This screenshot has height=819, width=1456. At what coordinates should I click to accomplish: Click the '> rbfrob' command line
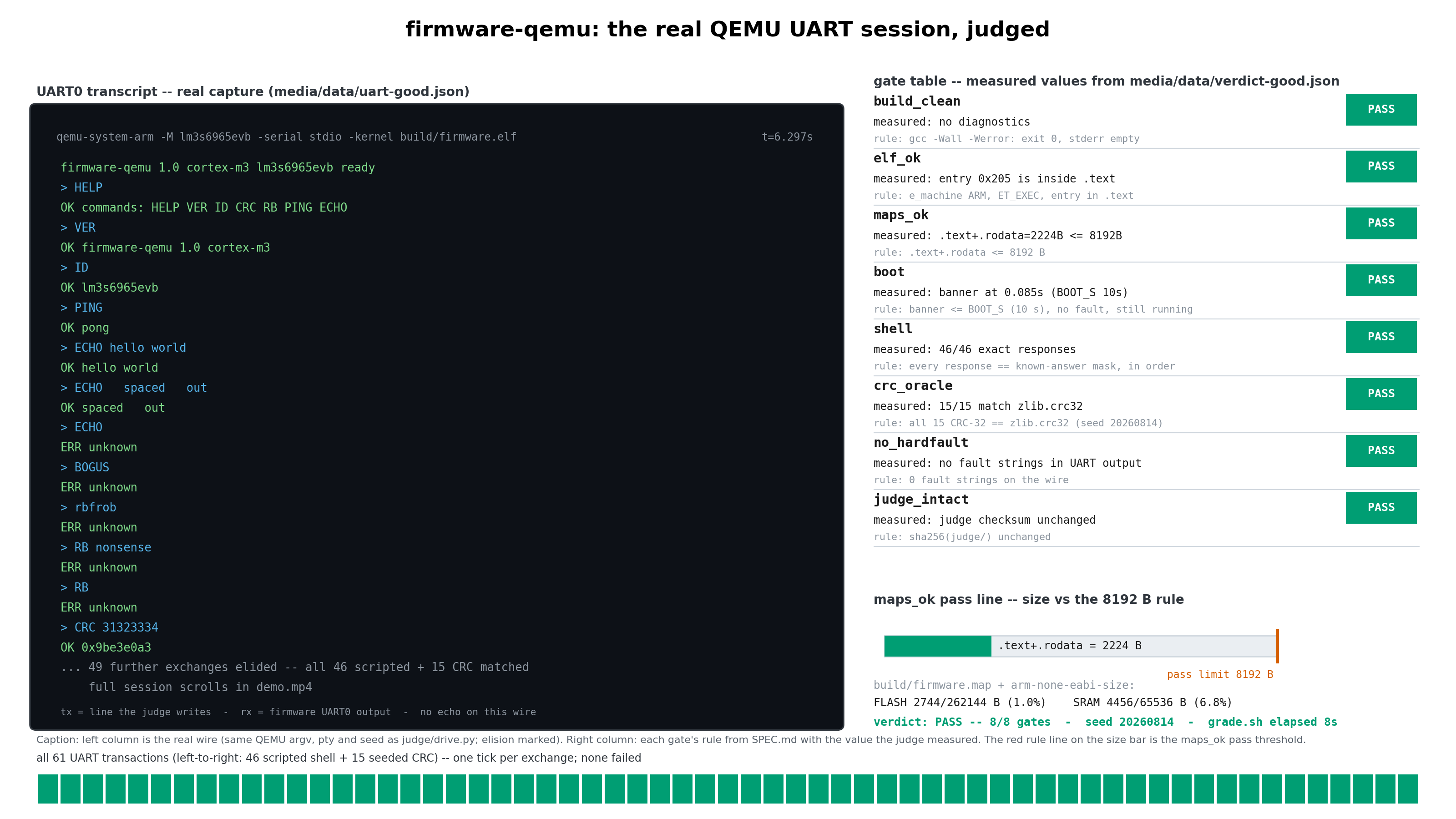coord(88,508)
